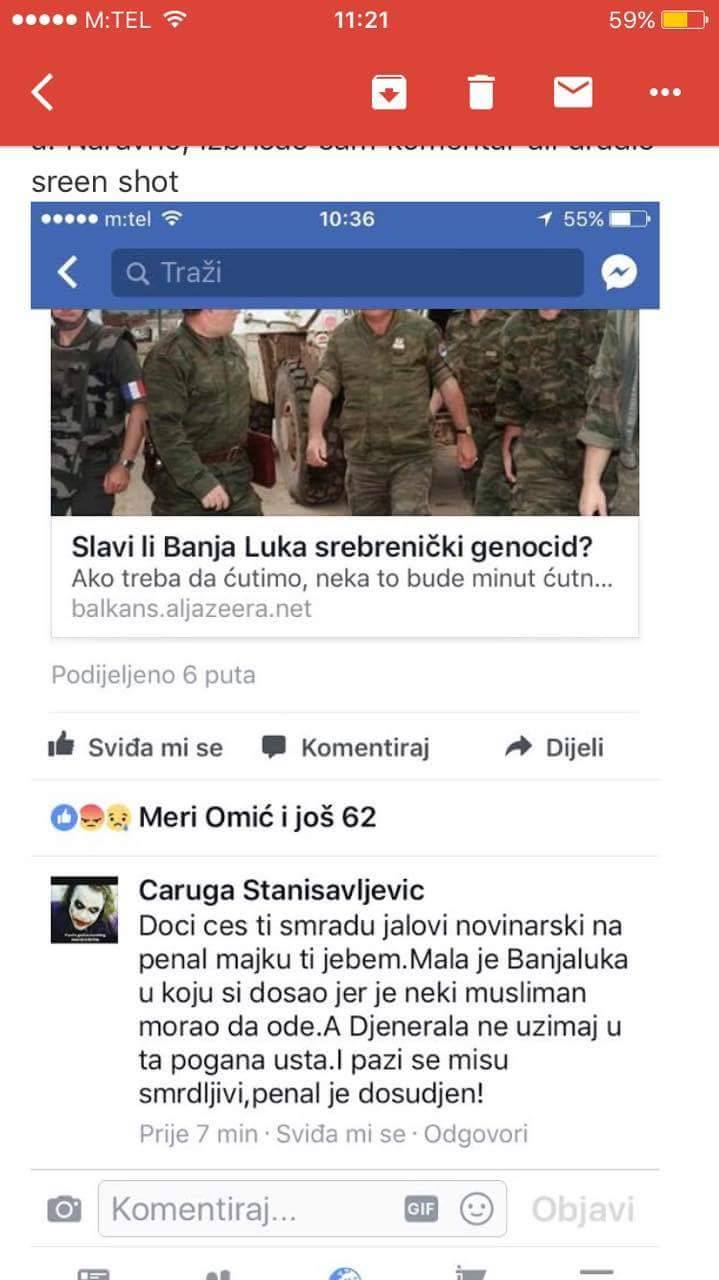Open the Al Jazeera article photo
This screenshot has height=1280, width=719.
tap(345, 412)
